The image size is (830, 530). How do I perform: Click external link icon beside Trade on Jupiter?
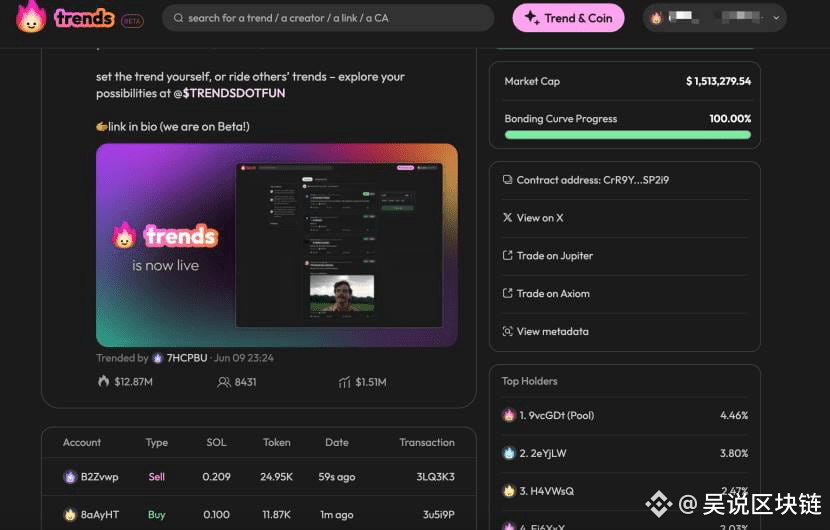click(x=507, y=255)
